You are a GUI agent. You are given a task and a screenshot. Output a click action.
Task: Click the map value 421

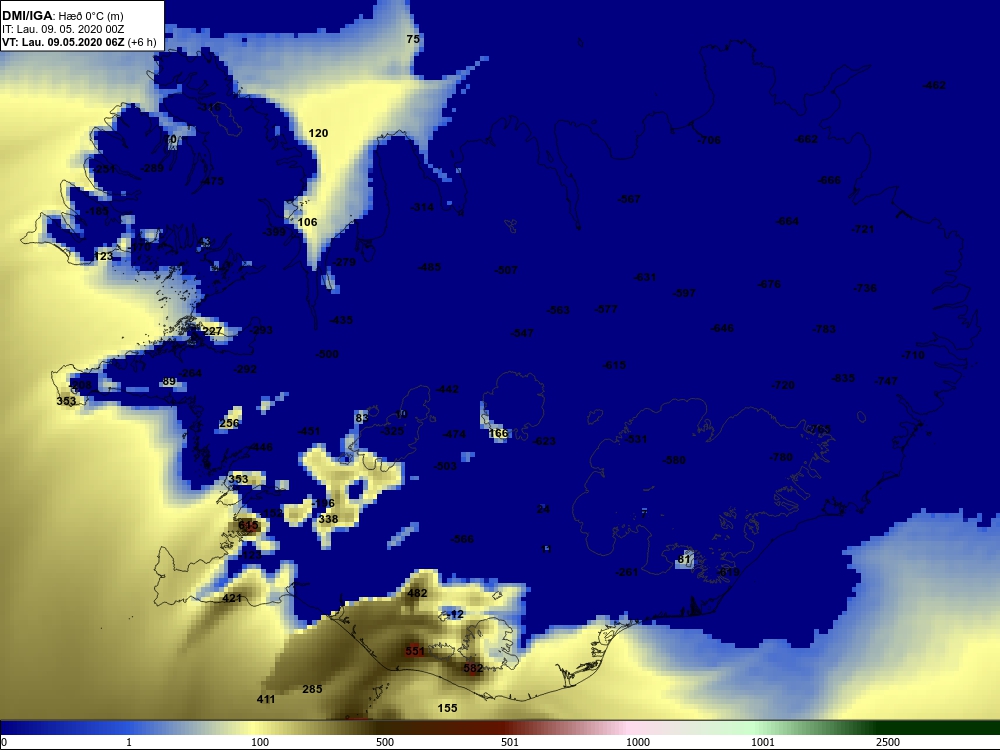coord(232,598)
